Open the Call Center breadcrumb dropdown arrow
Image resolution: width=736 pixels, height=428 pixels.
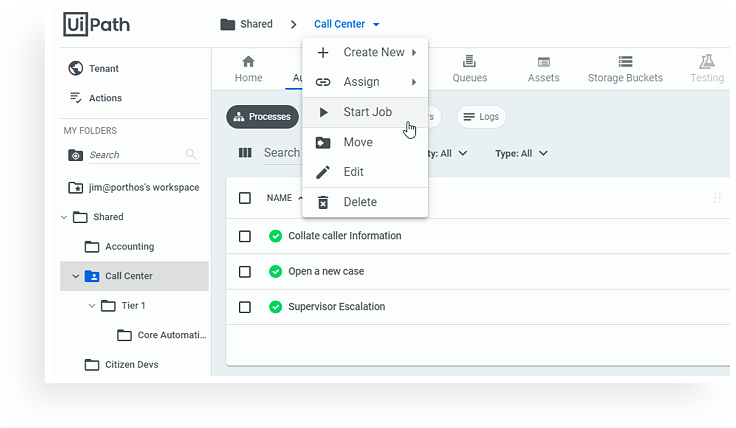(376, 24)
